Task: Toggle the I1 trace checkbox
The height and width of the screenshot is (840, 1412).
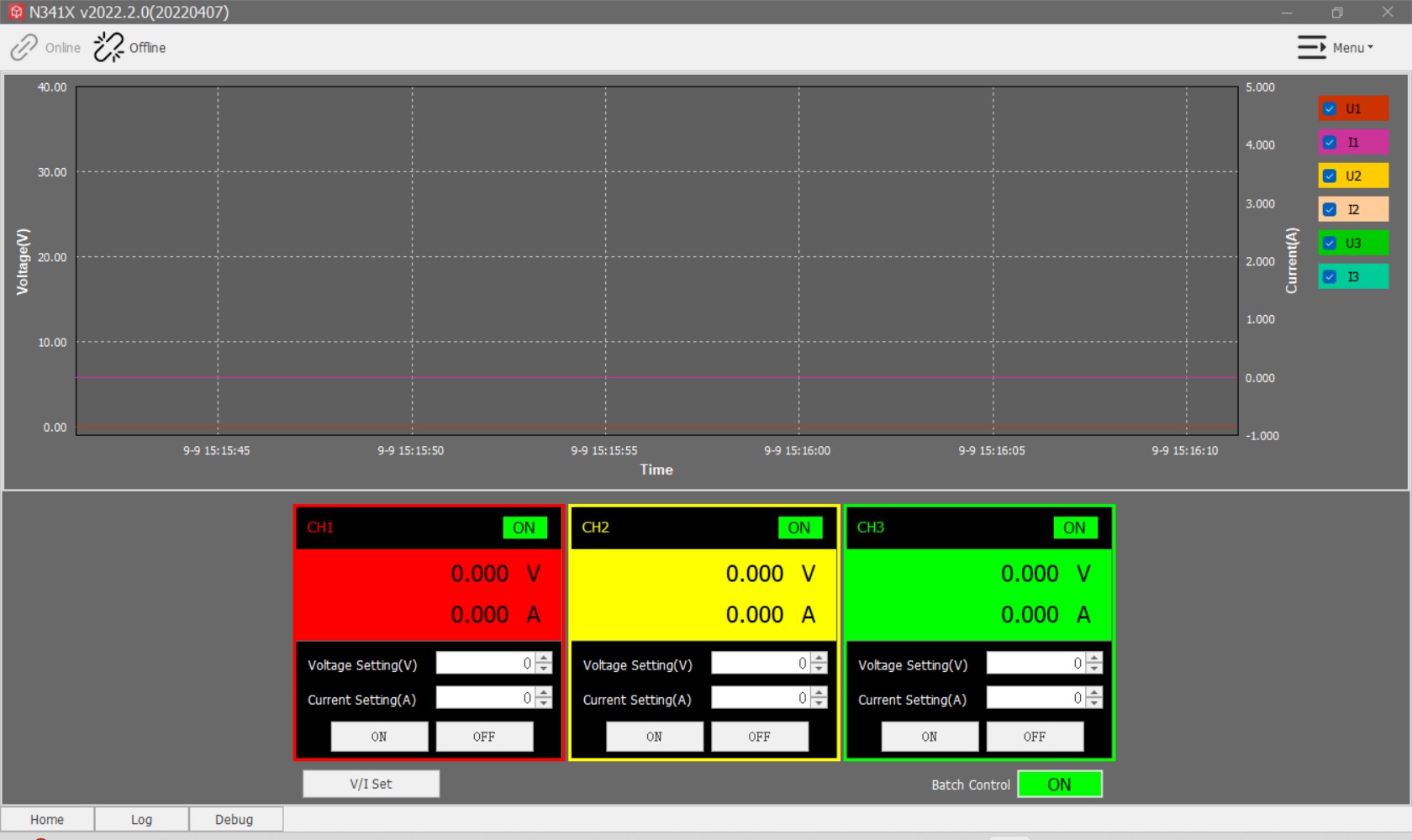Action: click(x=1330, y=142)
